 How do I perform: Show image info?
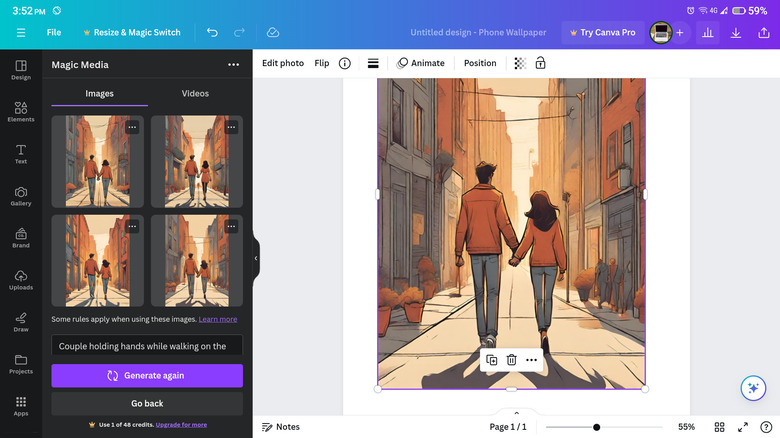[345, 63]
